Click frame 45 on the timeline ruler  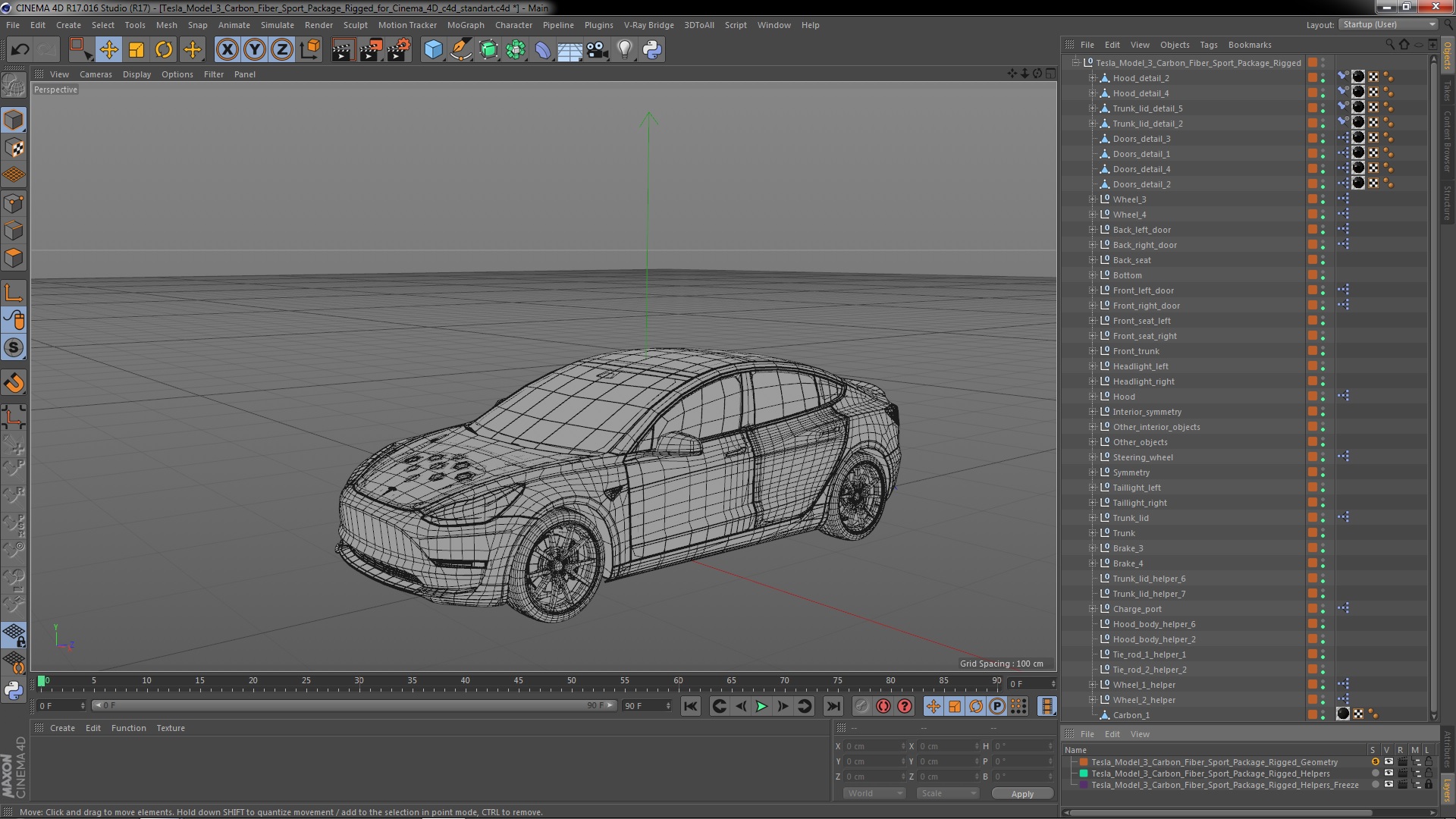tap(519, 681)
